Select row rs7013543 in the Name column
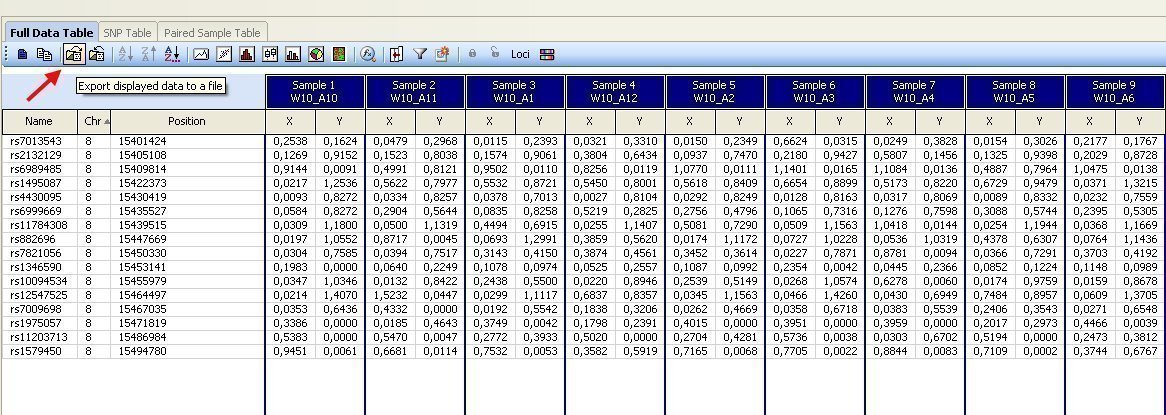Image resolution: width=1166 pixels, height=415 pixels. [36, 141]
